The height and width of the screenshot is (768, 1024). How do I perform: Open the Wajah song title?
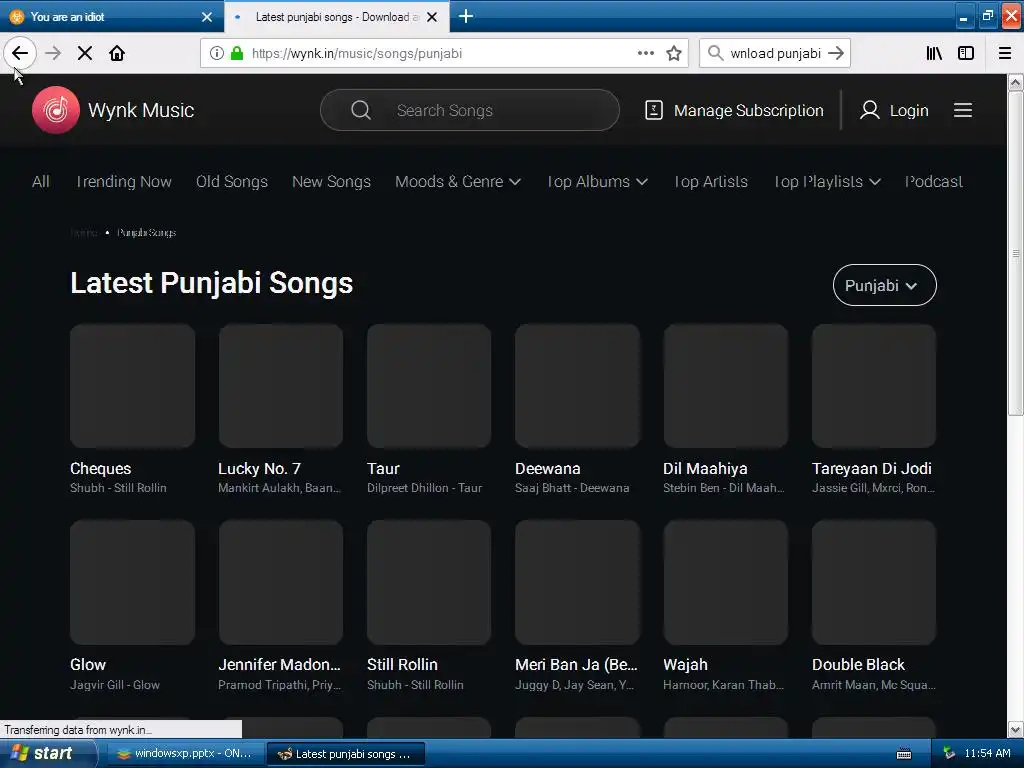(x=685, y=664)
